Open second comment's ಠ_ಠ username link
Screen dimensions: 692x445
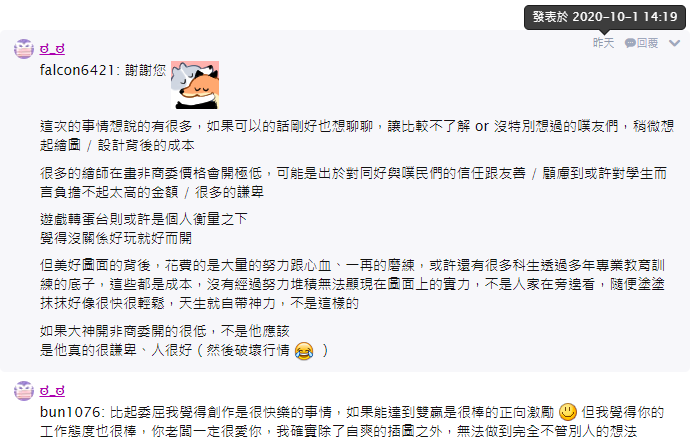pyautogui.click(x=52, y=391)
